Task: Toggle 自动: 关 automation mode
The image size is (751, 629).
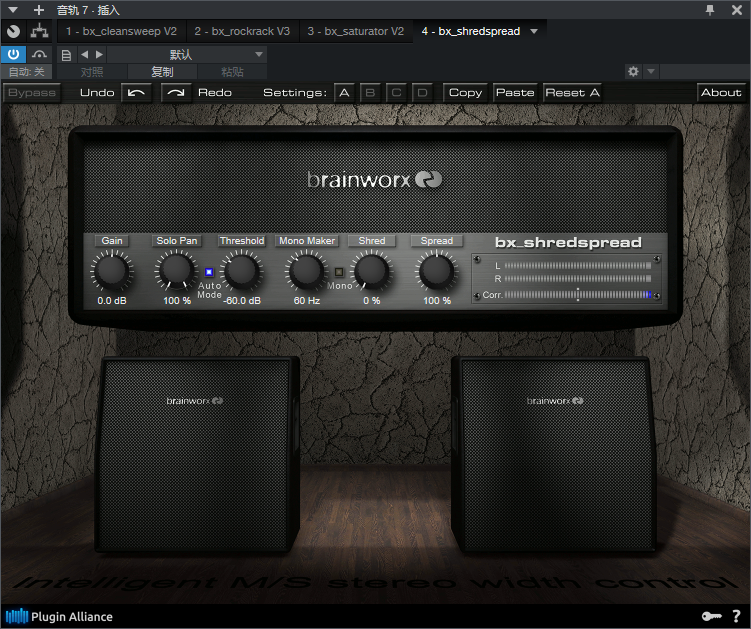Action: (x=27, y=72)
